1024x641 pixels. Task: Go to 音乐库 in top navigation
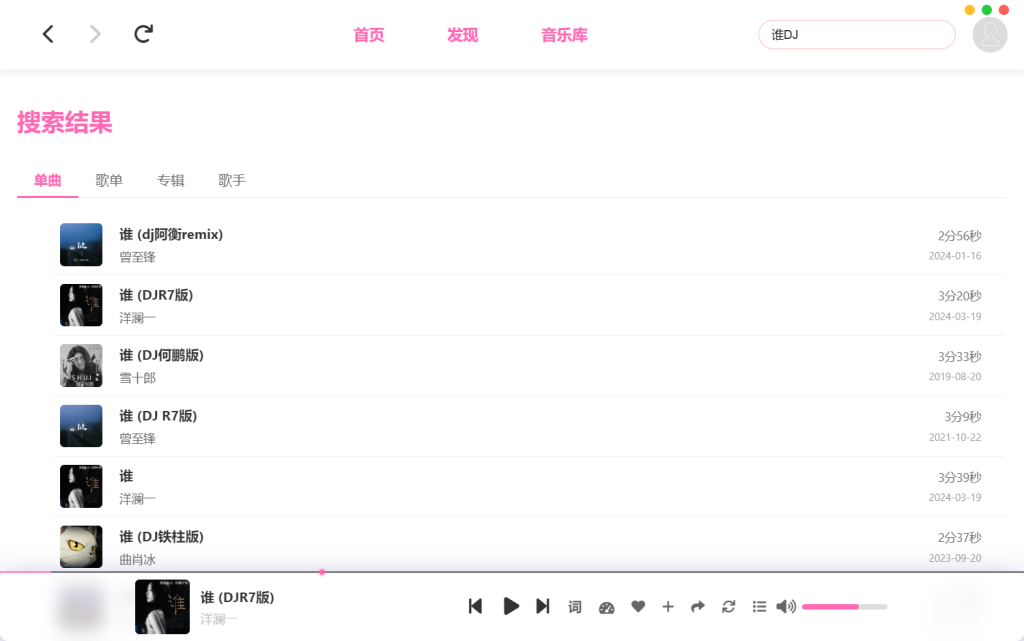click(564, 35)
